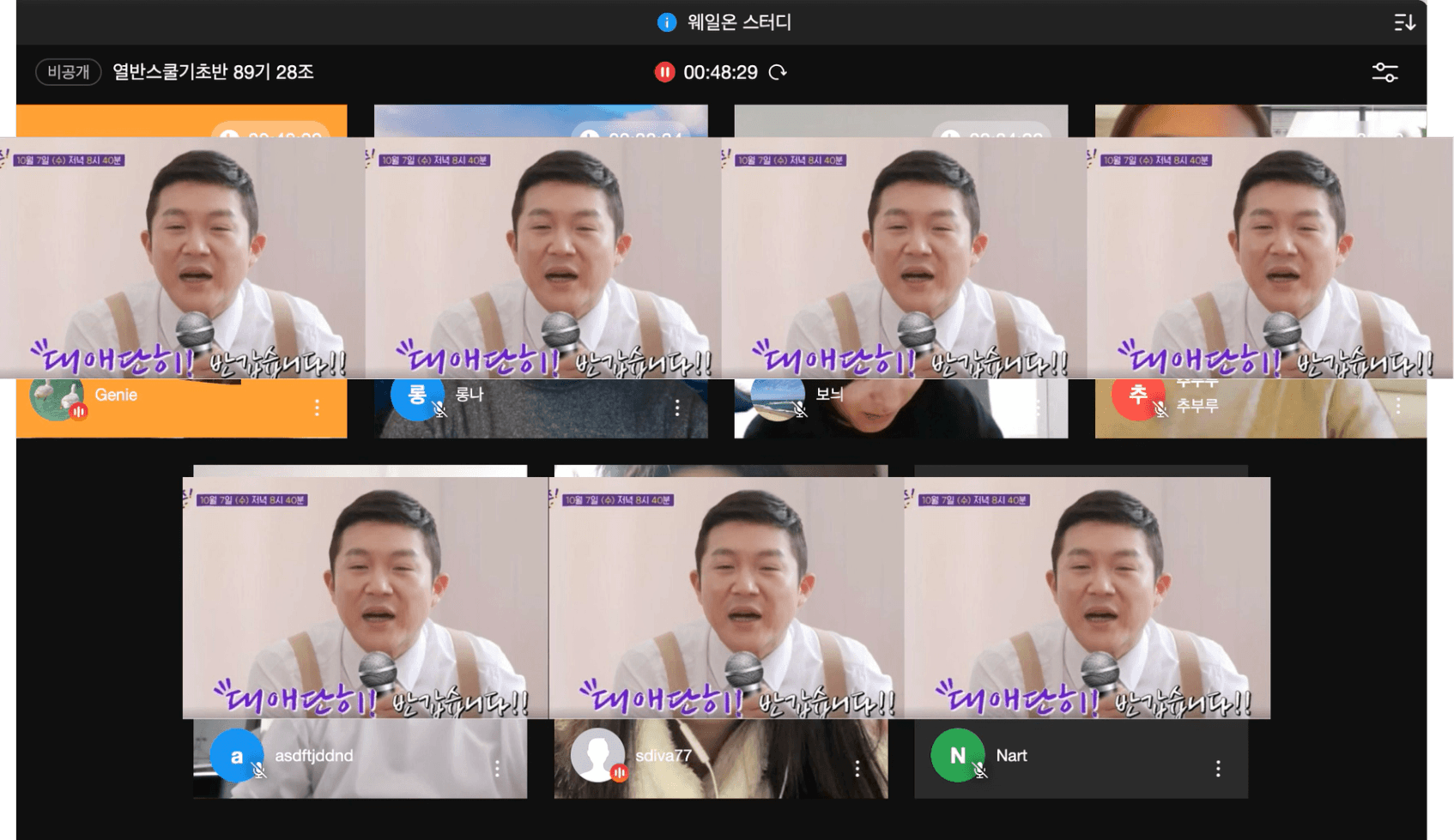Open the settings sliders icon

1384,72
